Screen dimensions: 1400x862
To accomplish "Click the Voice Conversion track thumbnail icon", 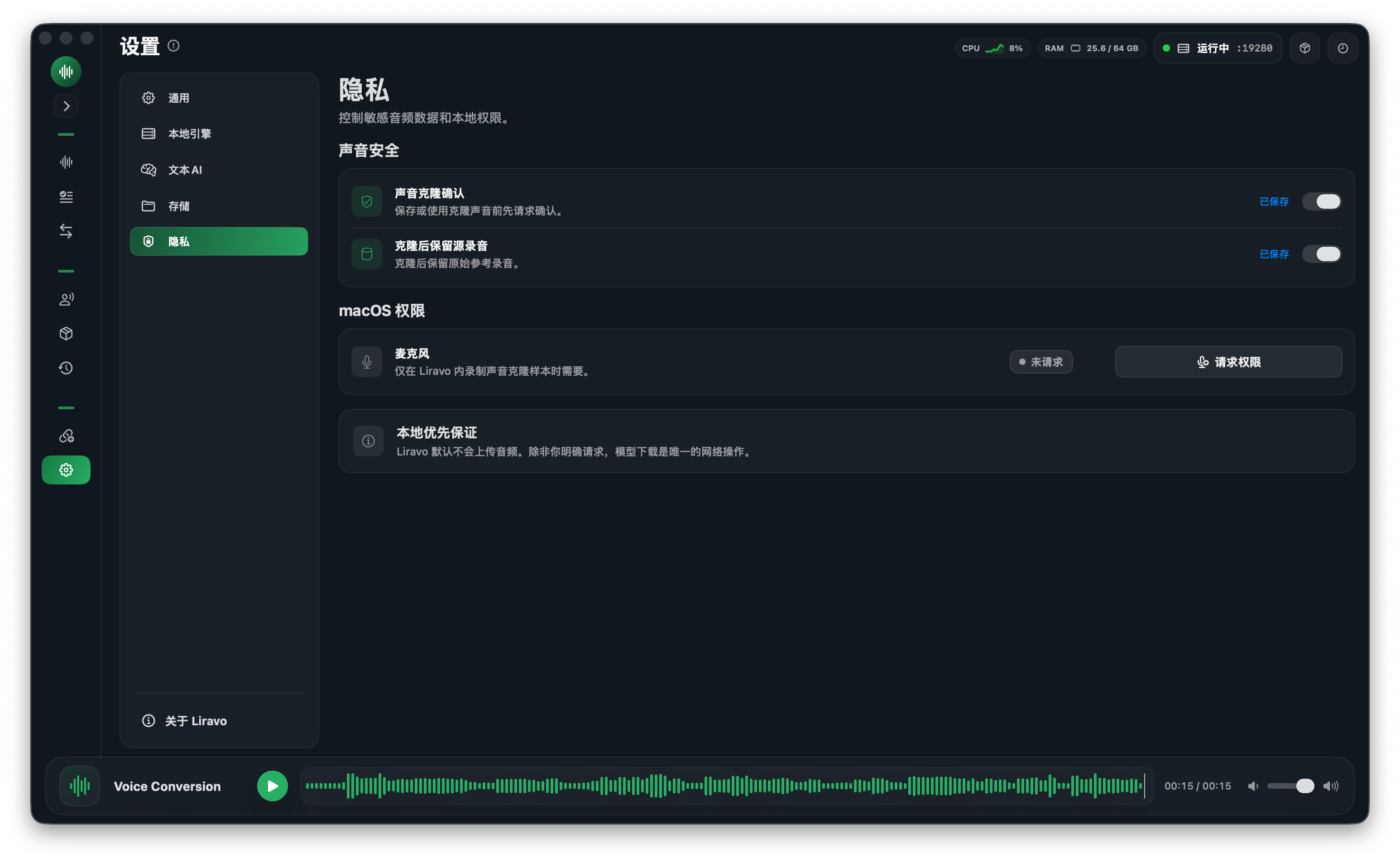I will (x=80, y=785).
